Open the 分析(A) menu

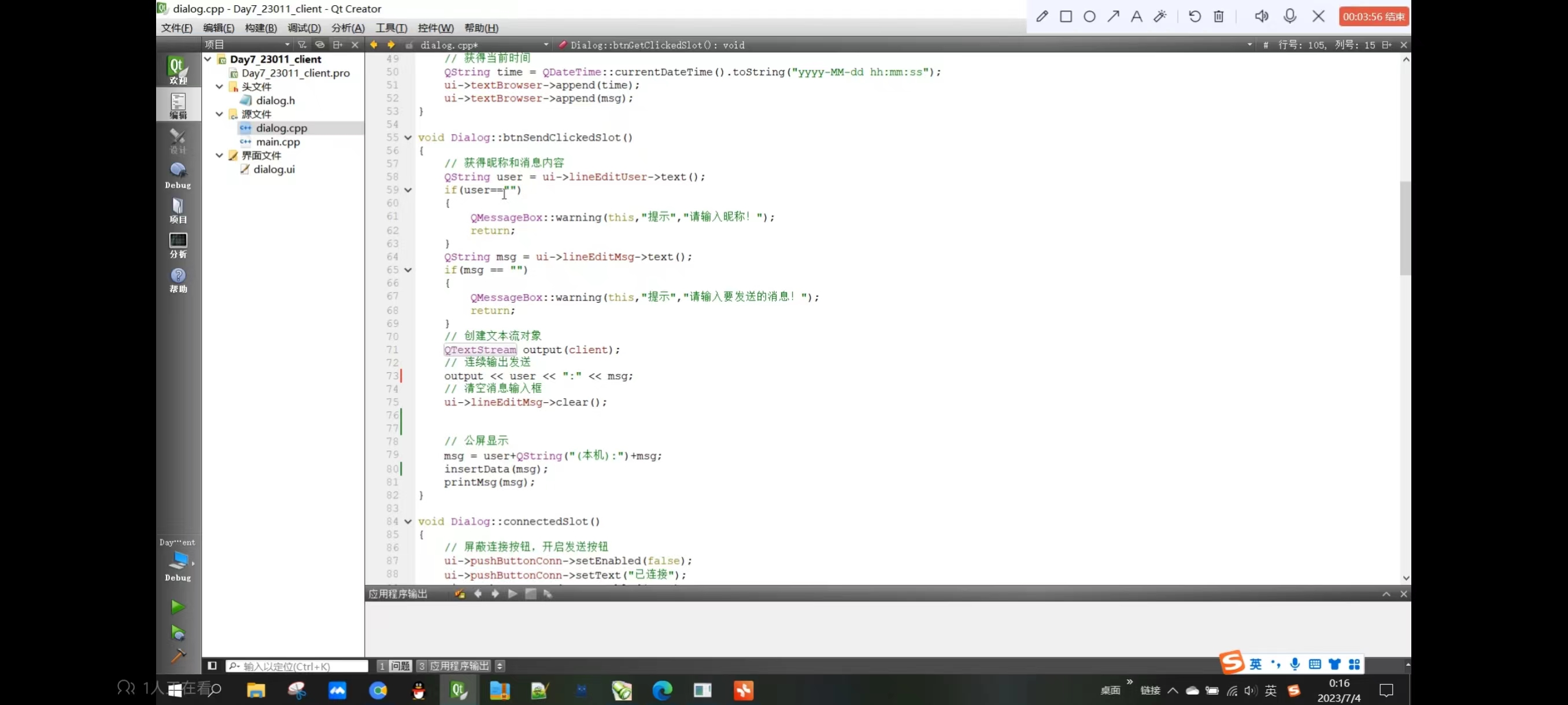tap(347, 28)
